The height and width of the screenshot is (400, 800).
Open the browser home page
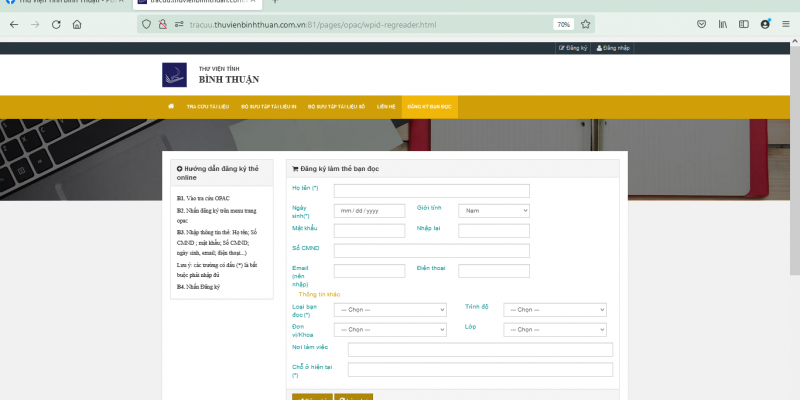(x=77, y=24)
